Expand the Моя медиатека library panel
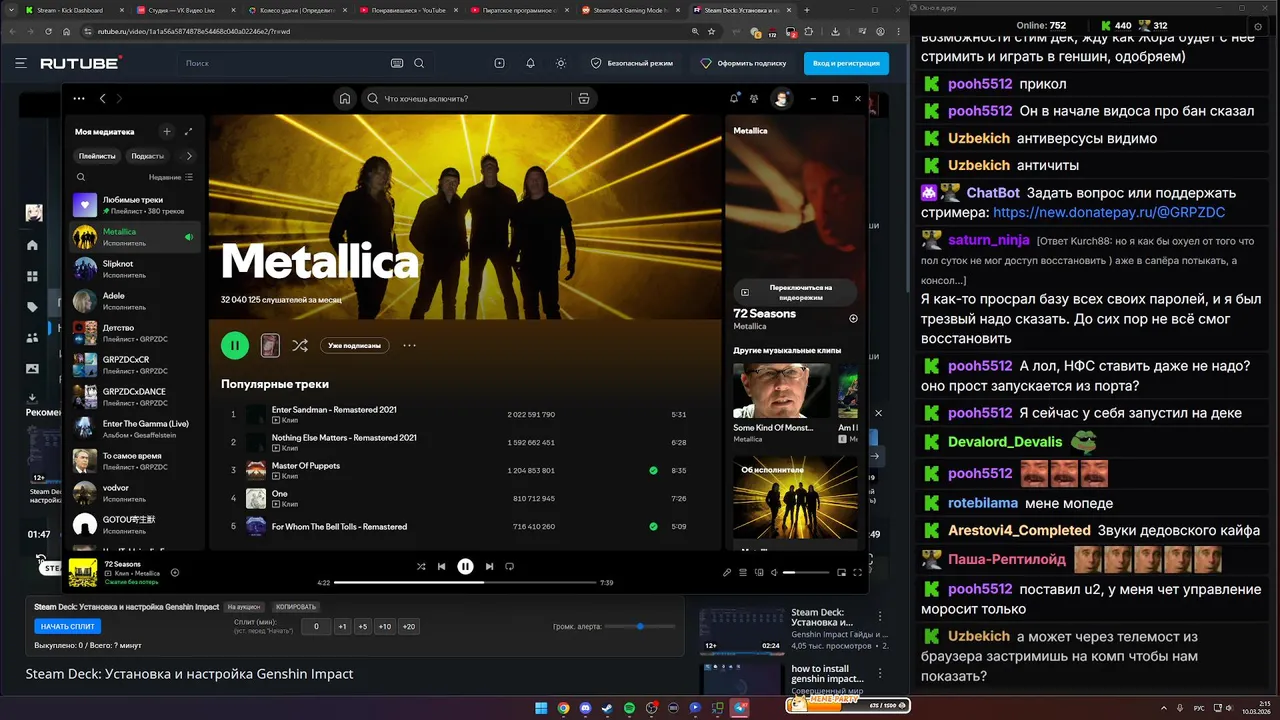 pos(188,131)
